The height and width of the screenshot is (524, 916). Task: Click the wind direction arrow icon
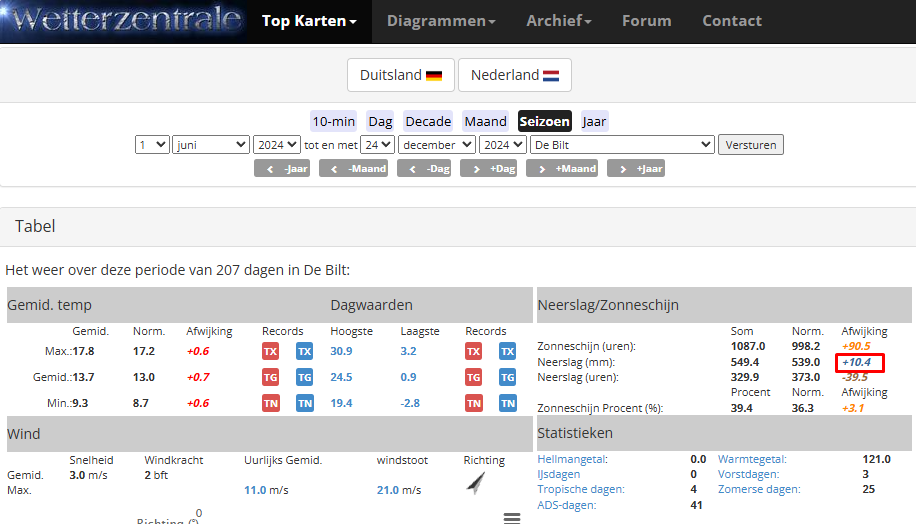tap(476, 484)
